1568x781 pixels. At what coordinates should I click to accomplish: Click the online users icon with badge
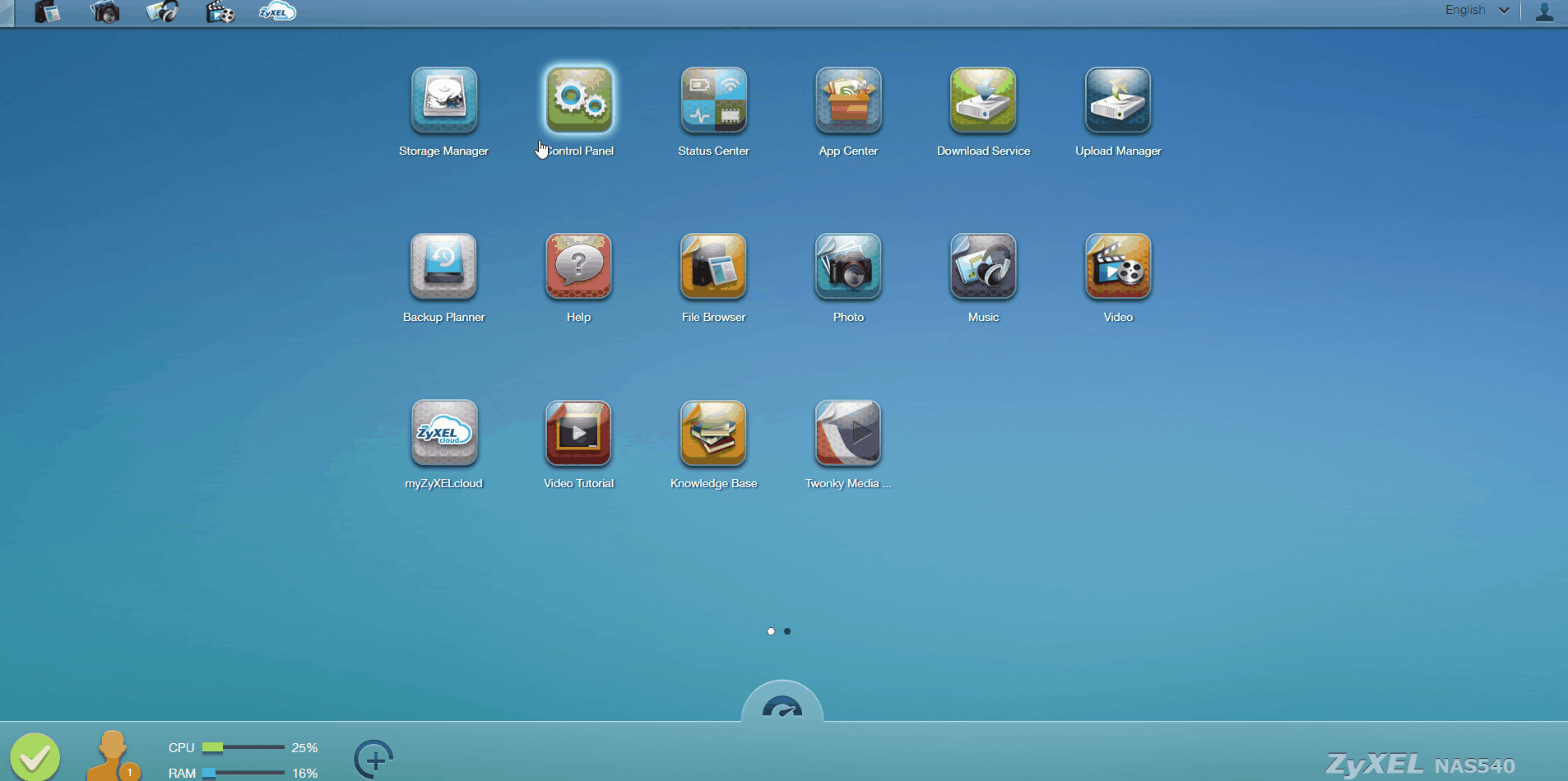[114, 756]
